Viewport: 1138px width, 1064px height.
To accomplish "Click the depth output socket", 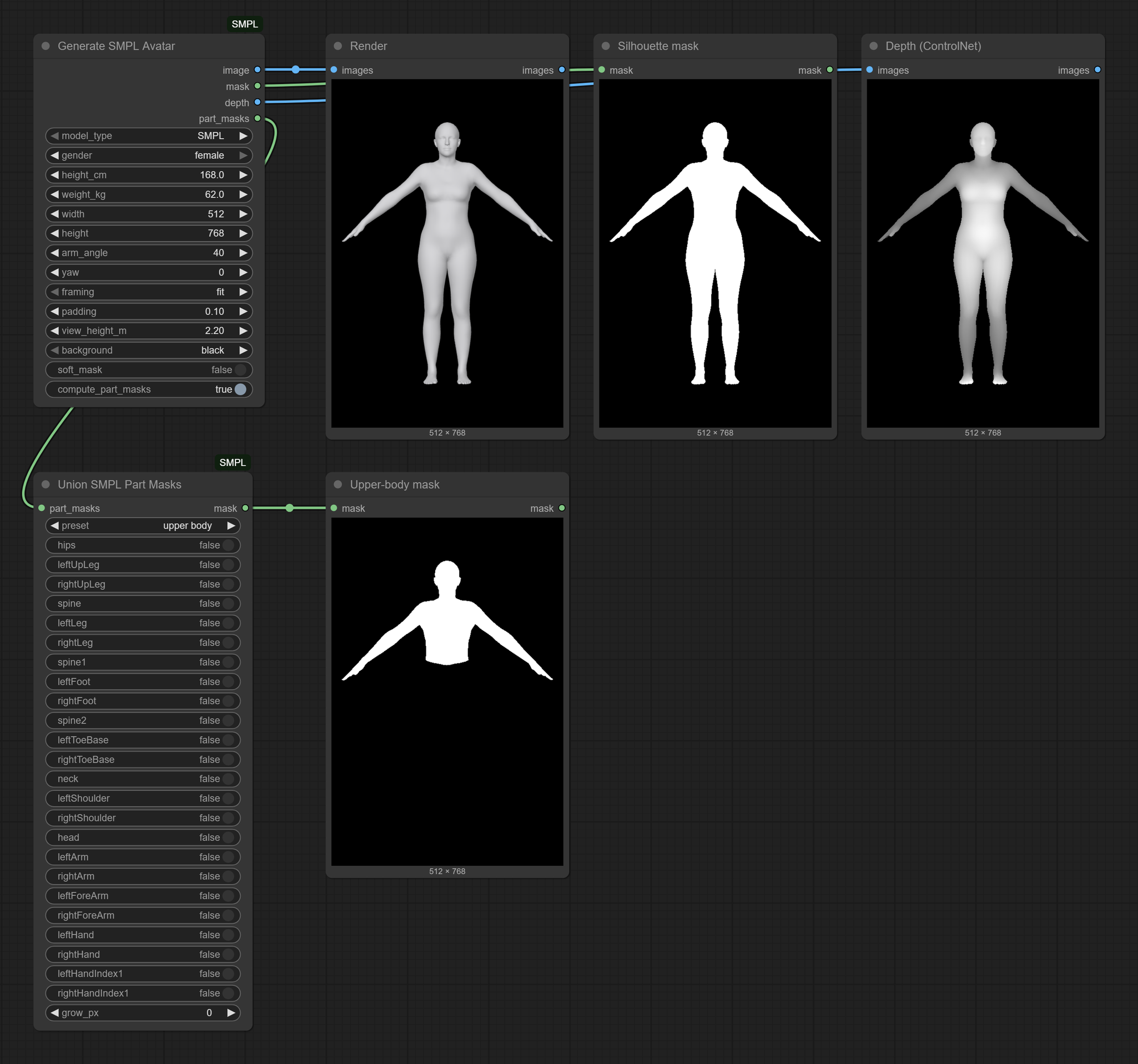I will pos(258,102).
